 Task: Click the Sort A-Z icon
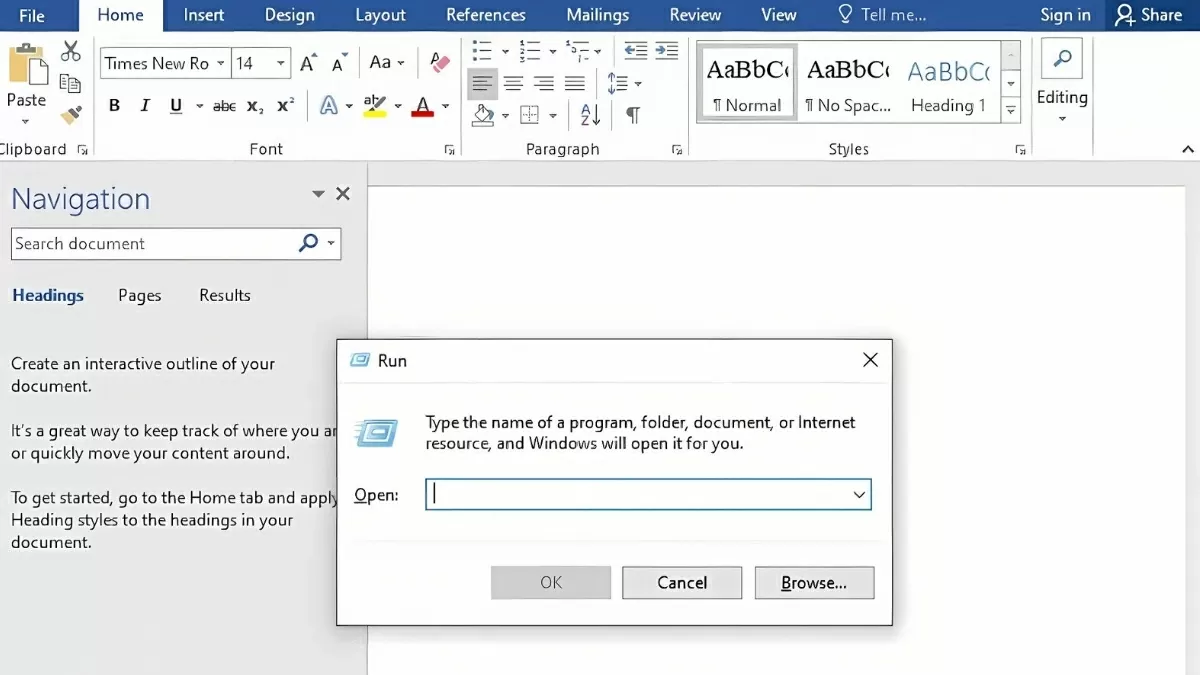[x=588, y=115]
